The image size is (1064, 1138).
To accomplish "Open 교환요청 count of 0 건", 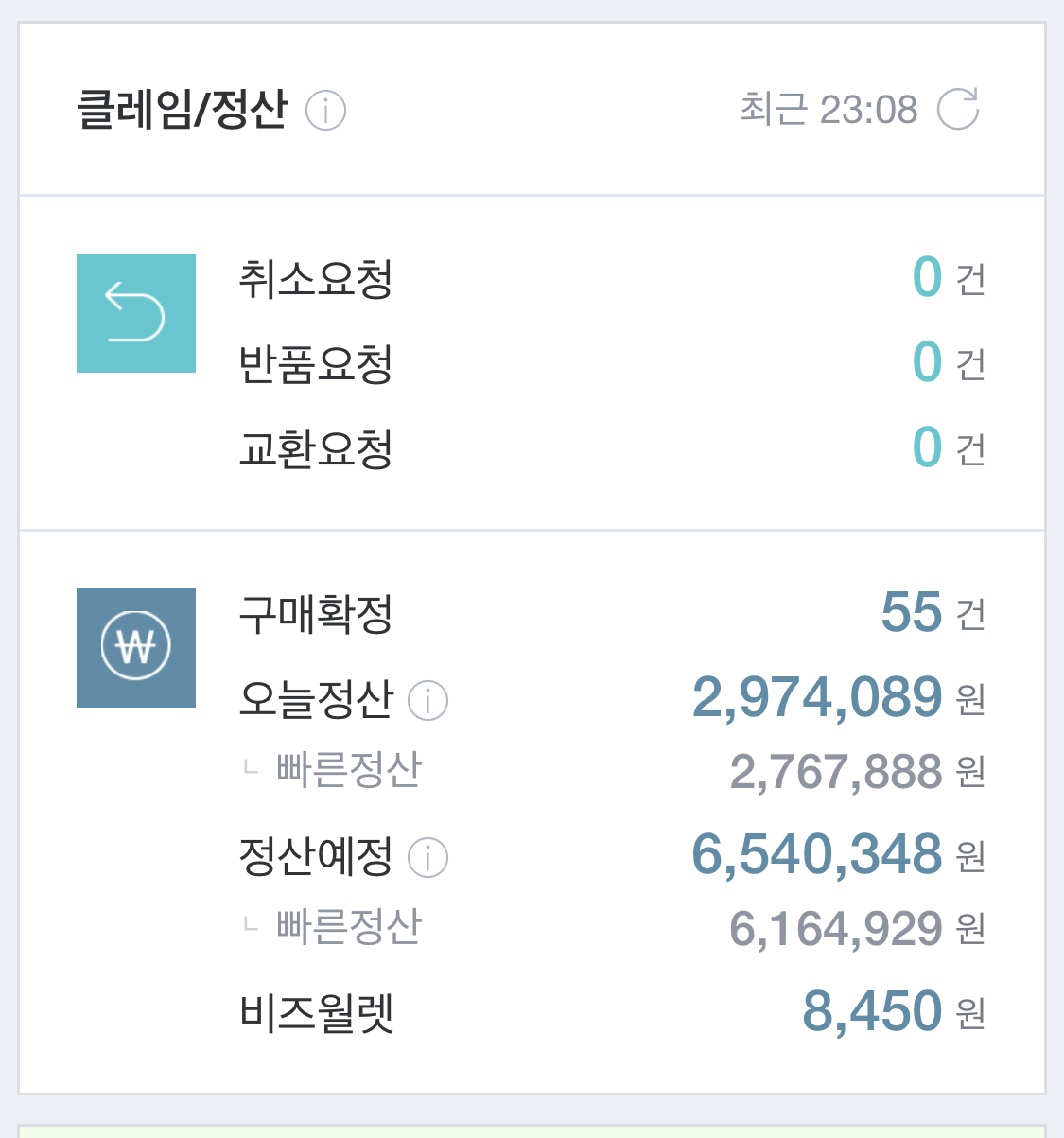I will [x=949, y=447].
